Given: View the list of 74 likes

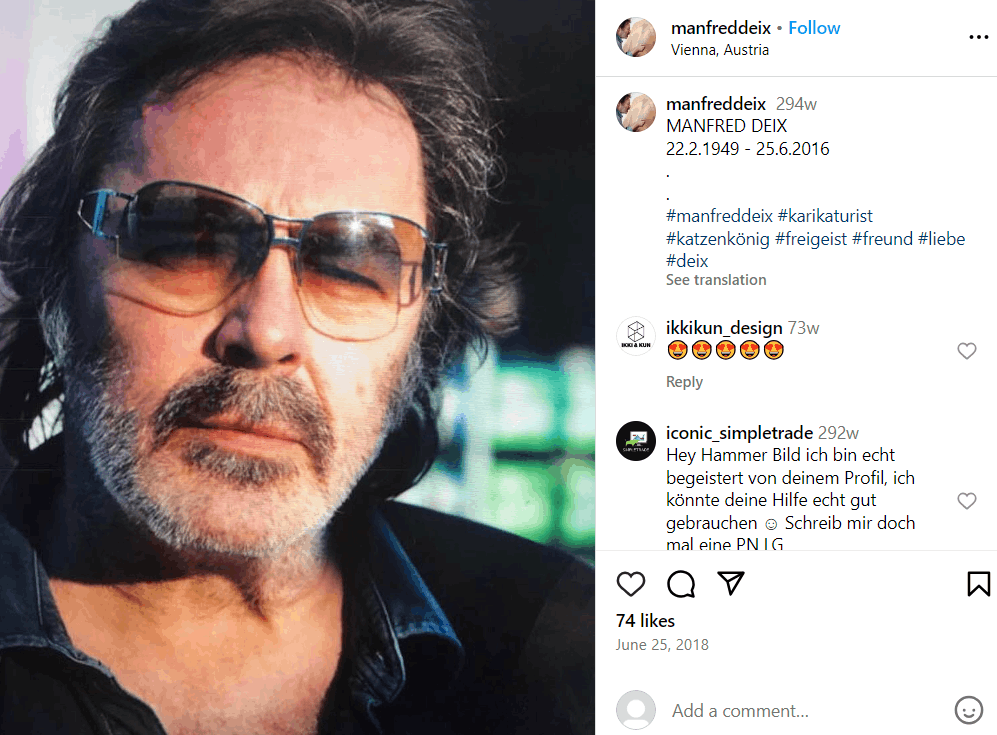Looking at the screenshot, I should point(645,621).
